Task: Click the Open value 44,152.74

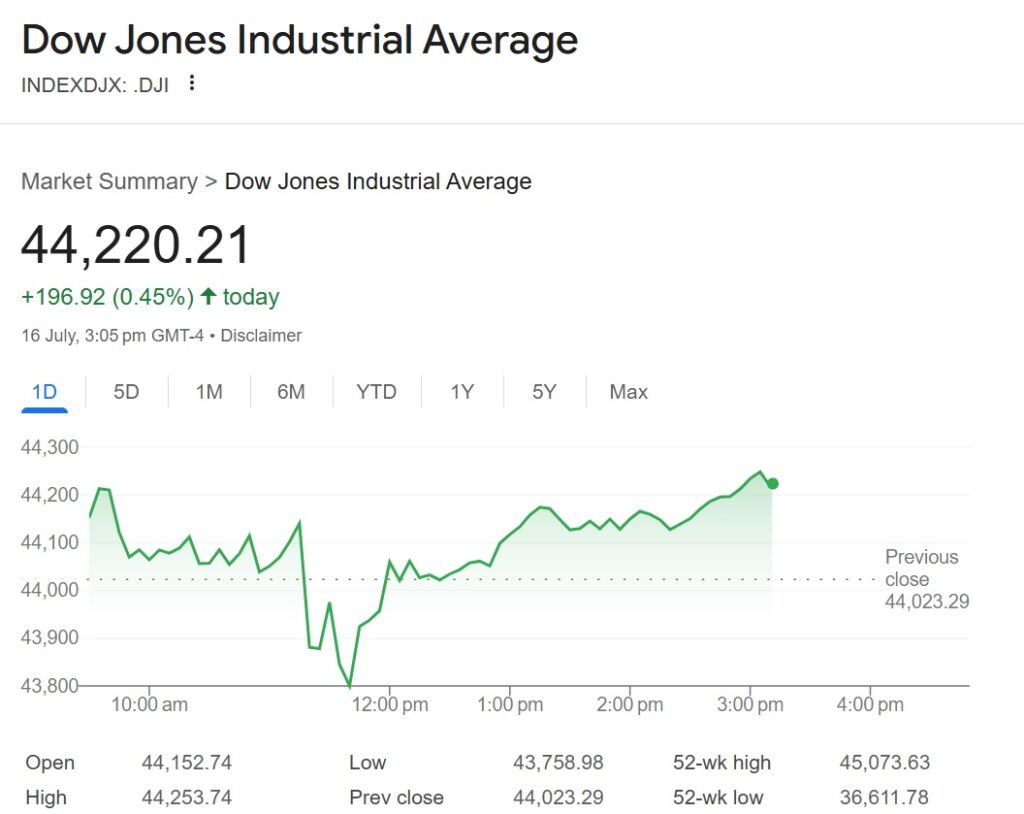Action: pos(186,763)
